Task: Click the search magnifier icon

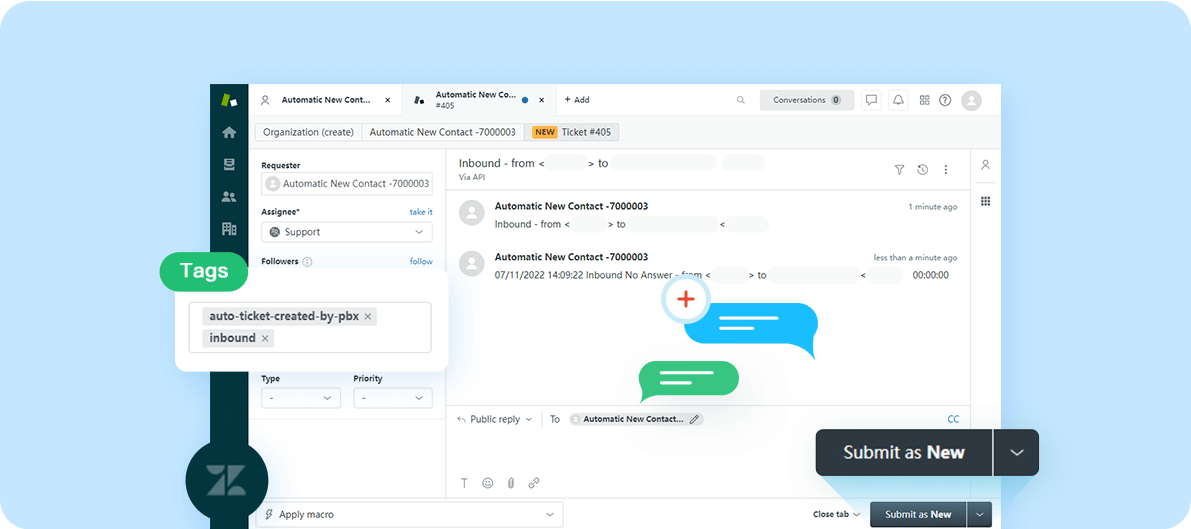Action: coord(741,100)
